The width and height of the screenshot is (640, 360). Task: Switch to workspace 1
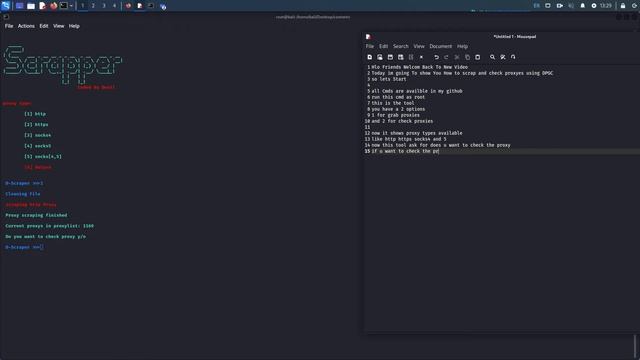[82, 6]
